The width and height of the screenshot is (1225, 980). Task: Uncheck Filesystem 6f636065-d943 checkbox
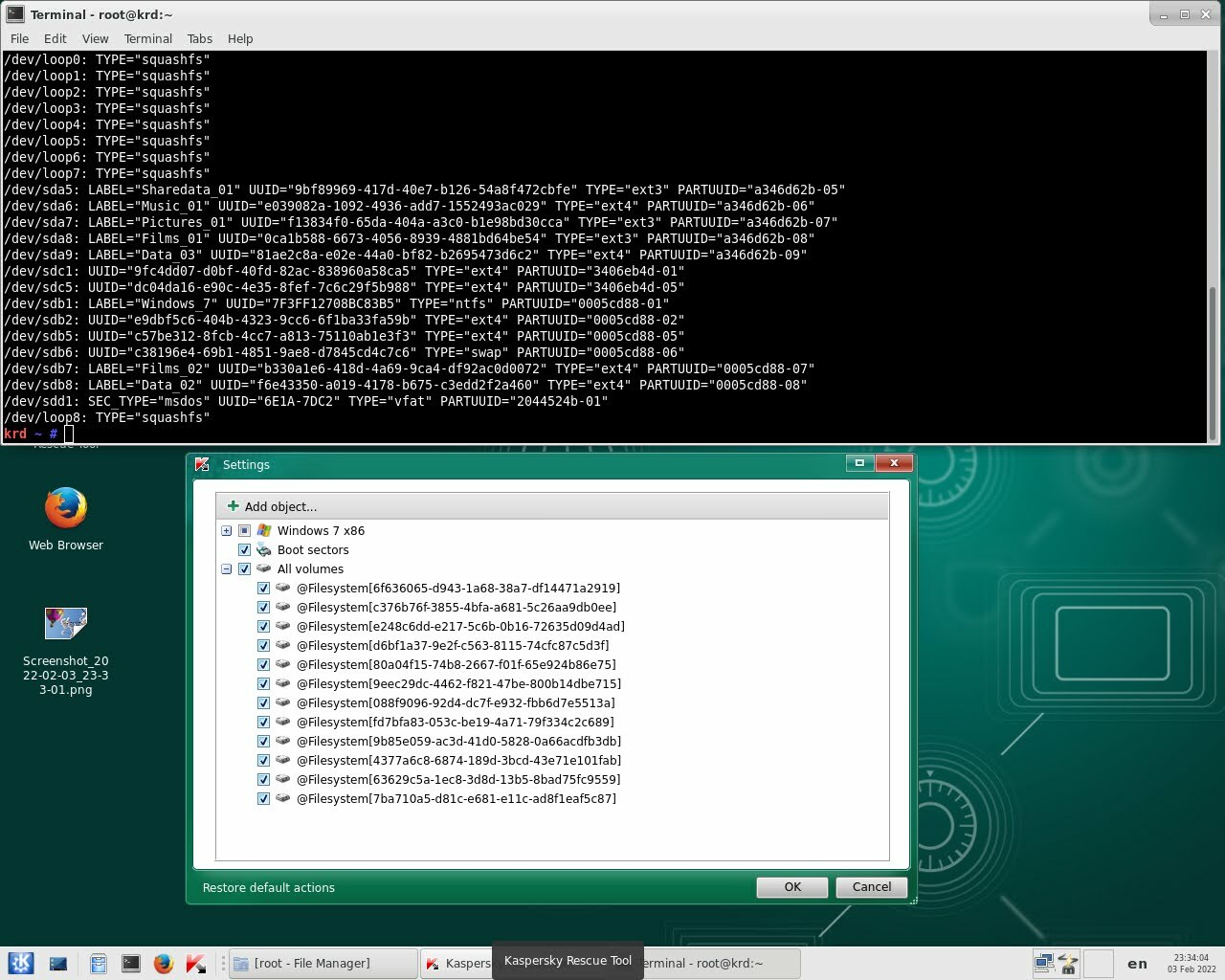pos(263,588)
